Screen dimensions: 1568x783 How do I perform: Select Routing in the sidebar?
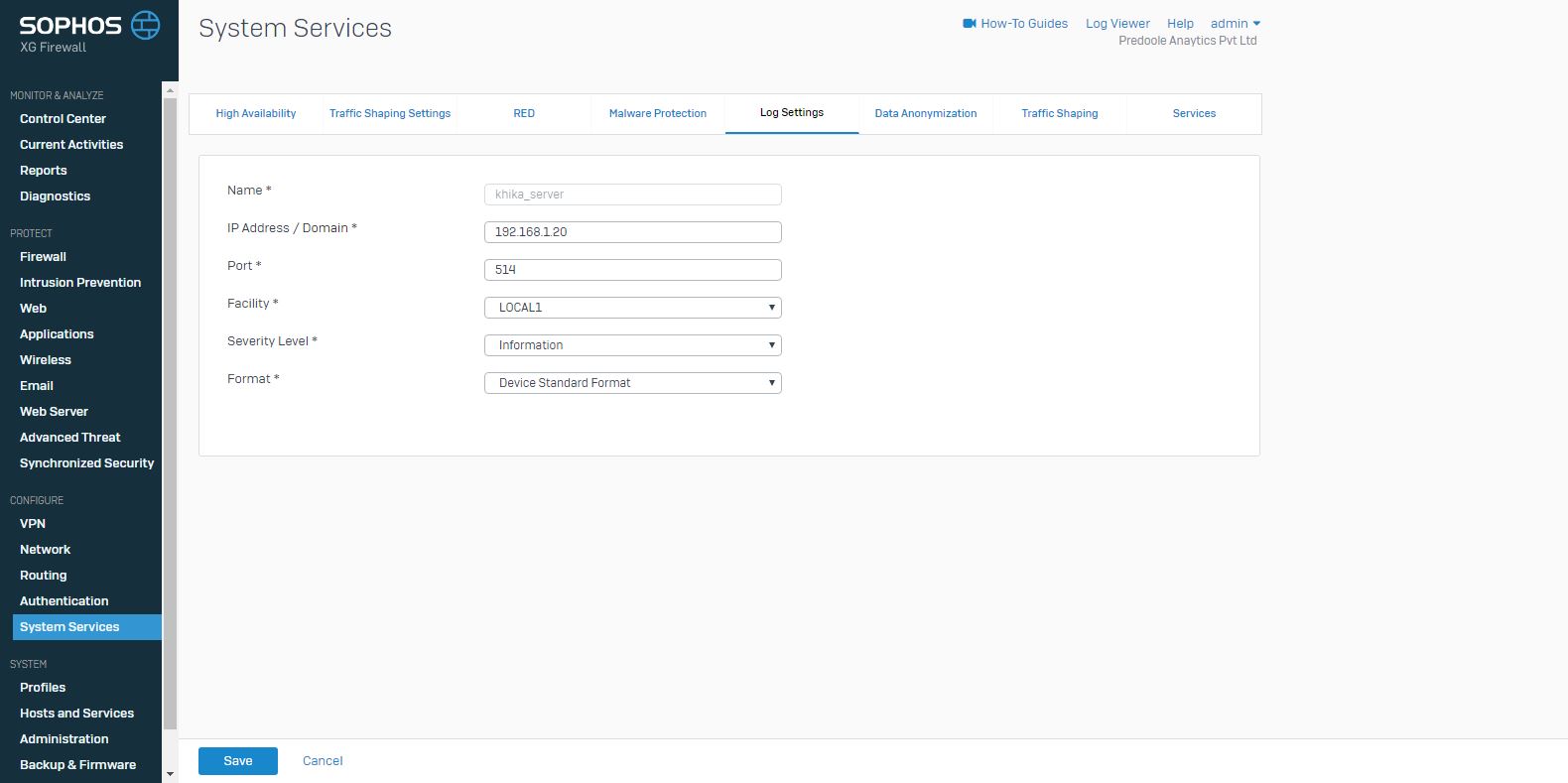44,576
